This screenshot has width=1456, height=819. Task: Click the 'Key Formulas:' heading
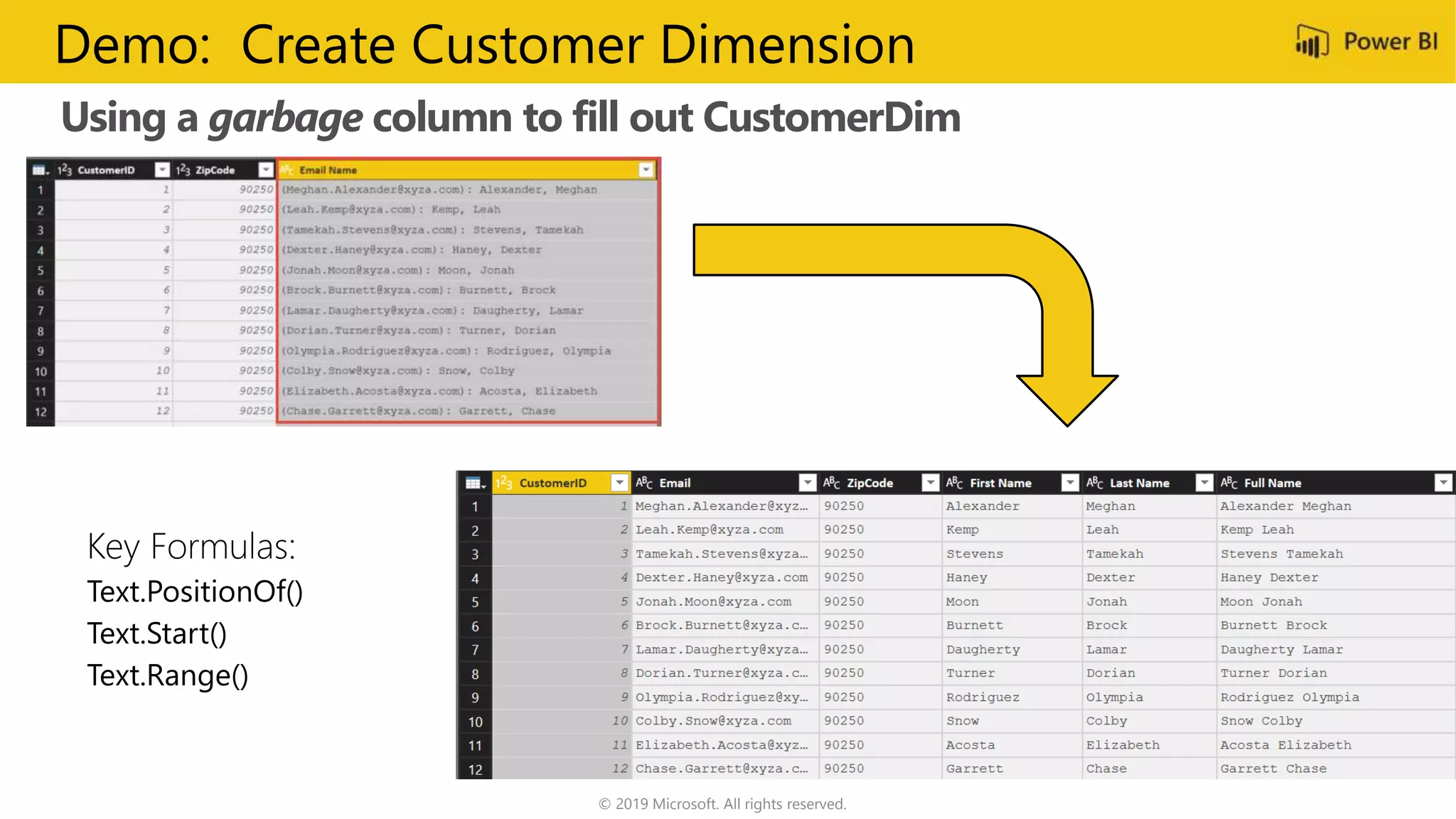[x=191, y=547]
